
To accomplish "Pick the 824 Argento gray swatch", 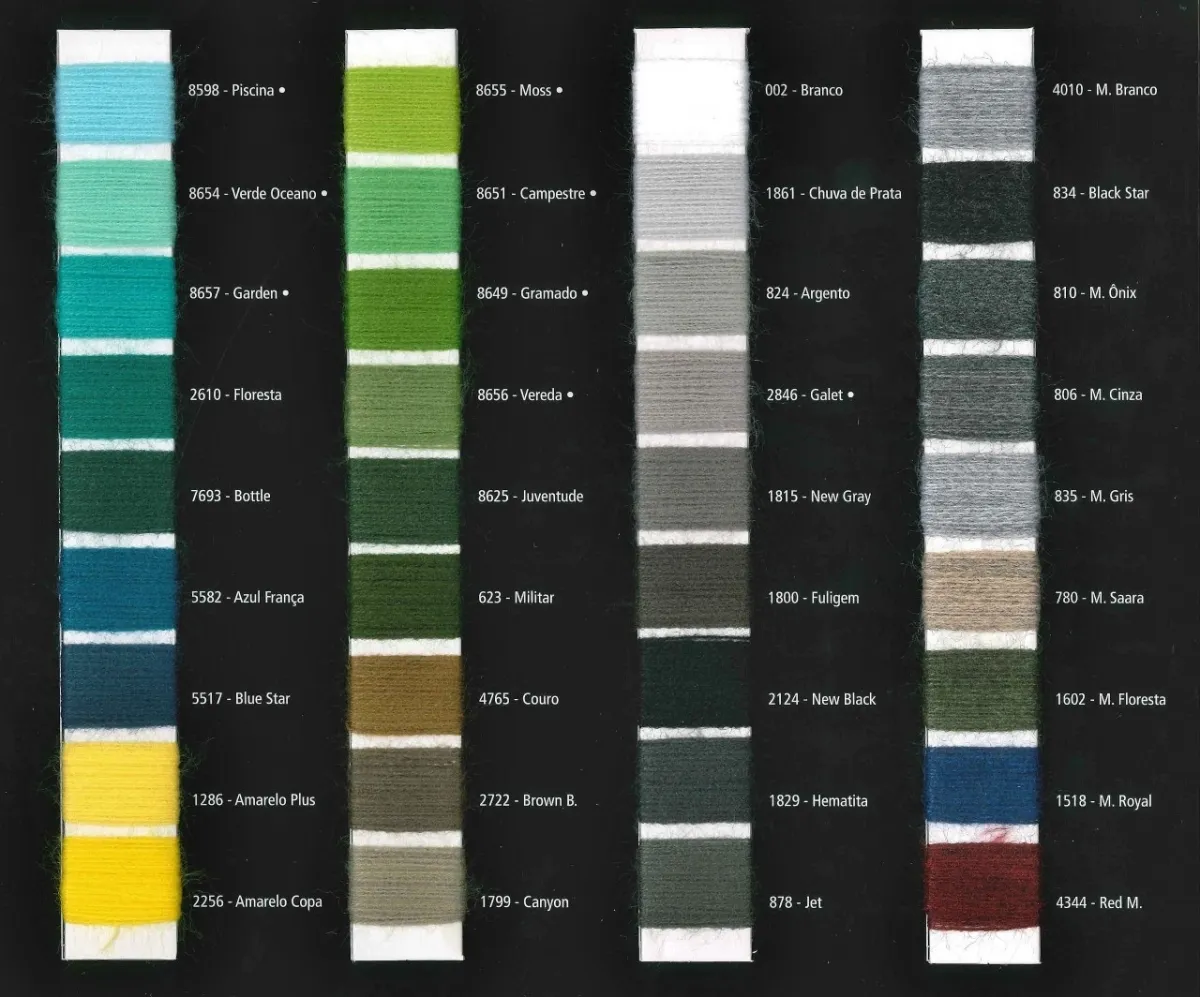I will coord(692,293).
